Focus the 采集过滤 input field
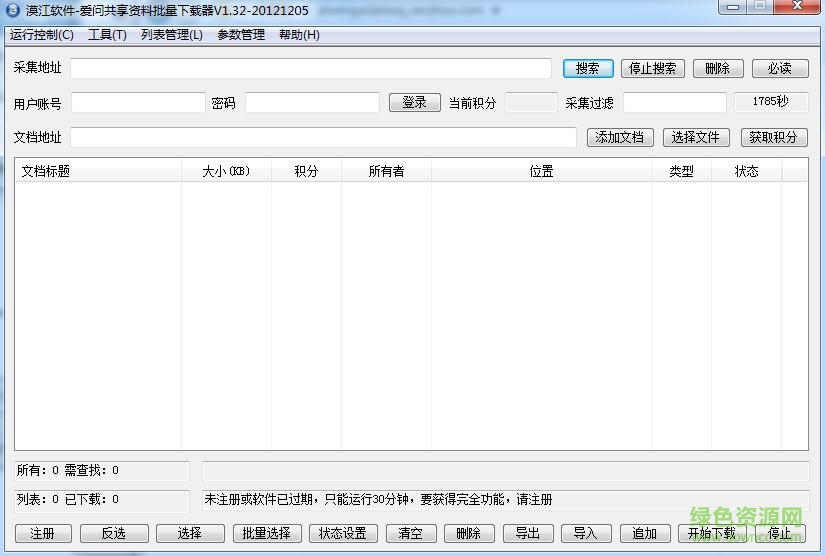 [x=675, y=103]
